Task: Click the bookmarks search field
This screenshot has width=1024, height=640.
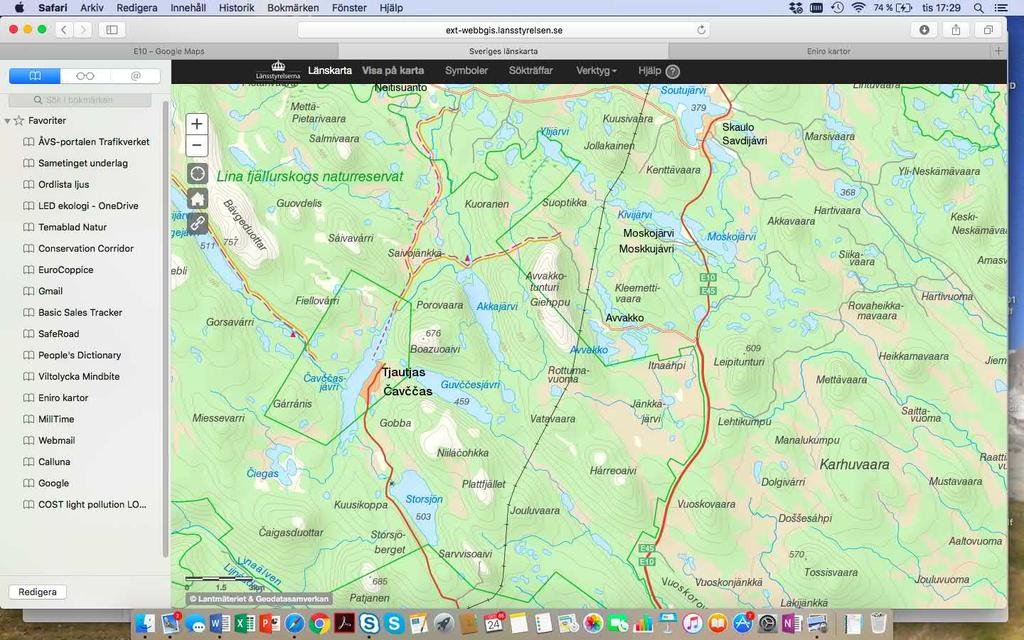Action: (x=80, y=100)
